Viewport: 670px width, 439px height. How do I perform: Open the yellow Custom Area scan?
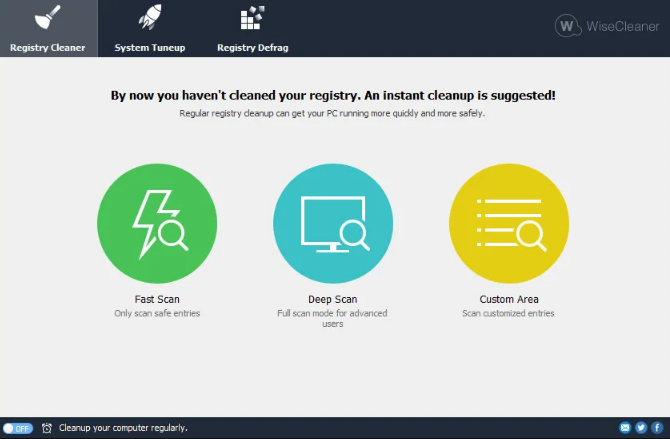click(509, 224)
